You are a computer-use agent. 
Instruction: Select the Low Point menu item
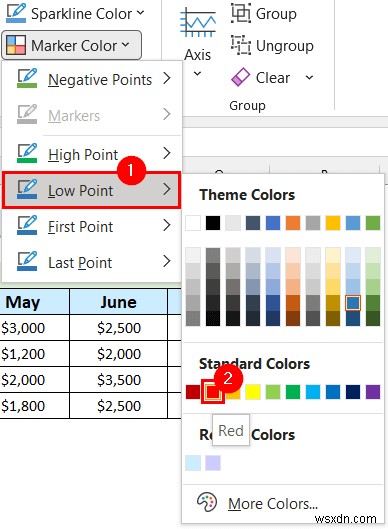[92, 190]
